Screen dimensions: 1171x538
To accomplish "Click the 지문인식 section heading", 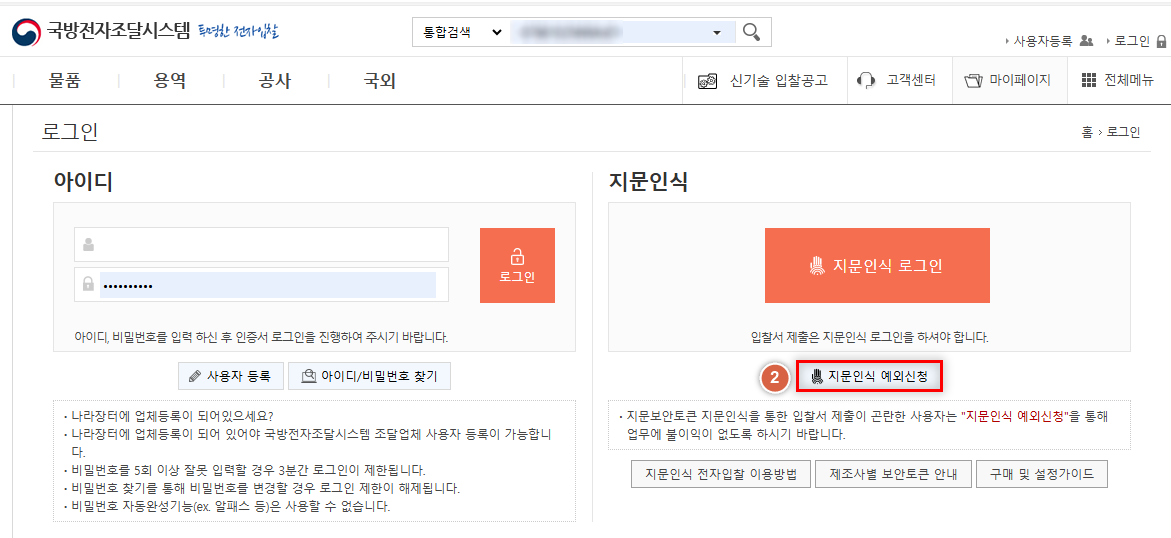I will [648, 182].
